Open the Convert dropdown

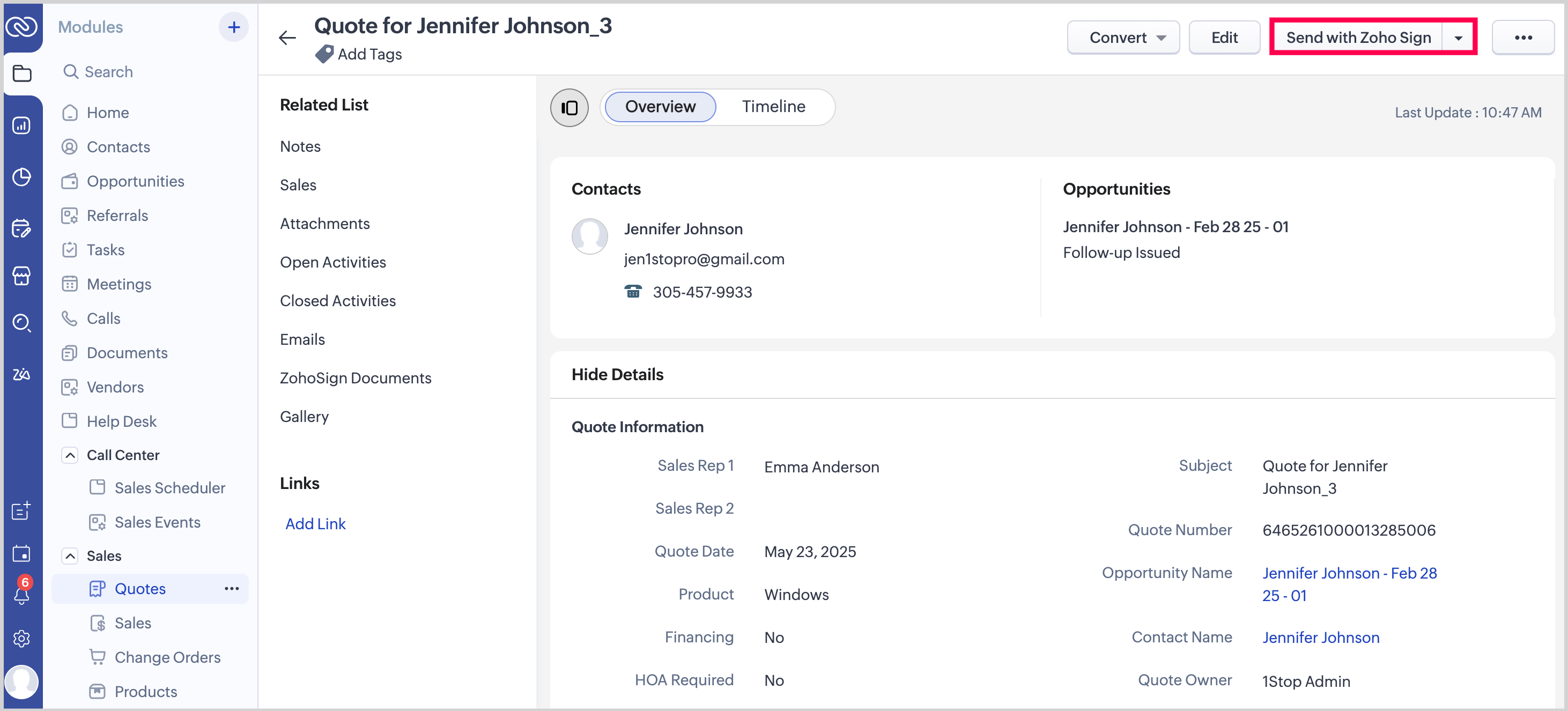(1123, 38)
